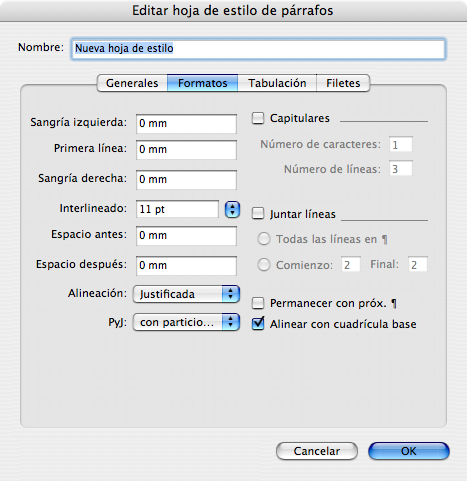Enable the Capitulares checkbox
The width and height of the screenshot is (467, 481).
pos(258,118)
